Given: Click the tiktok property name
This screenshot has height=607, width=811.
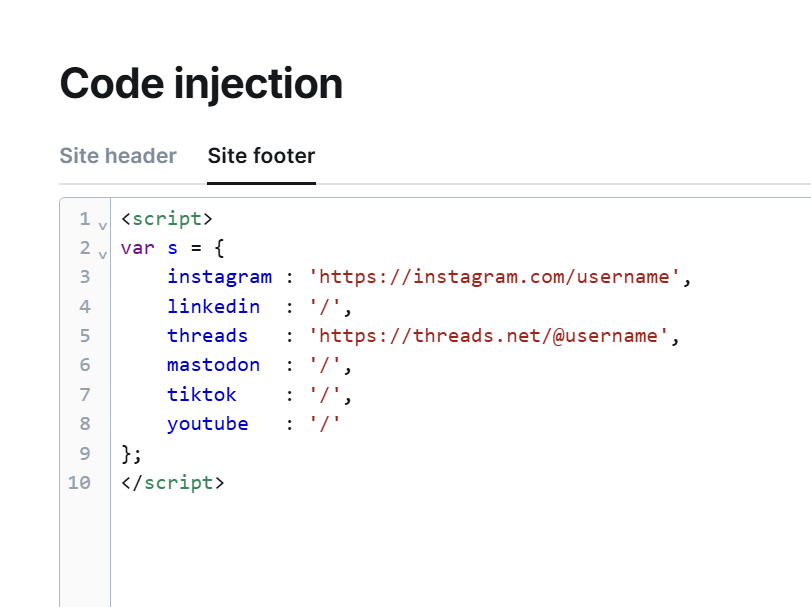Looking at the screenshot, I should 201,394.
